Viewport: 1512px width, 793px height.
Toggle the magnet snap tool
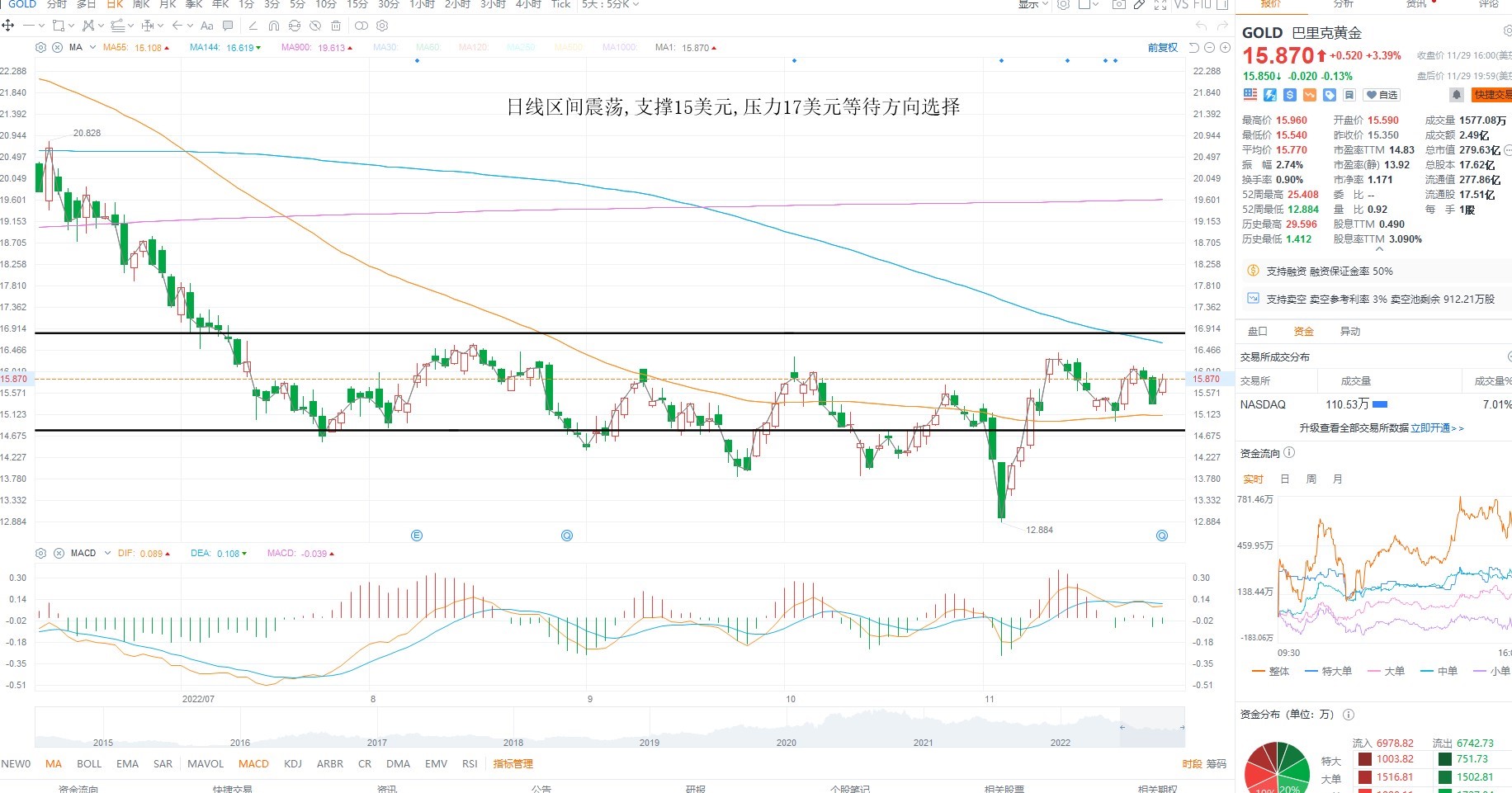pos(274,26)
